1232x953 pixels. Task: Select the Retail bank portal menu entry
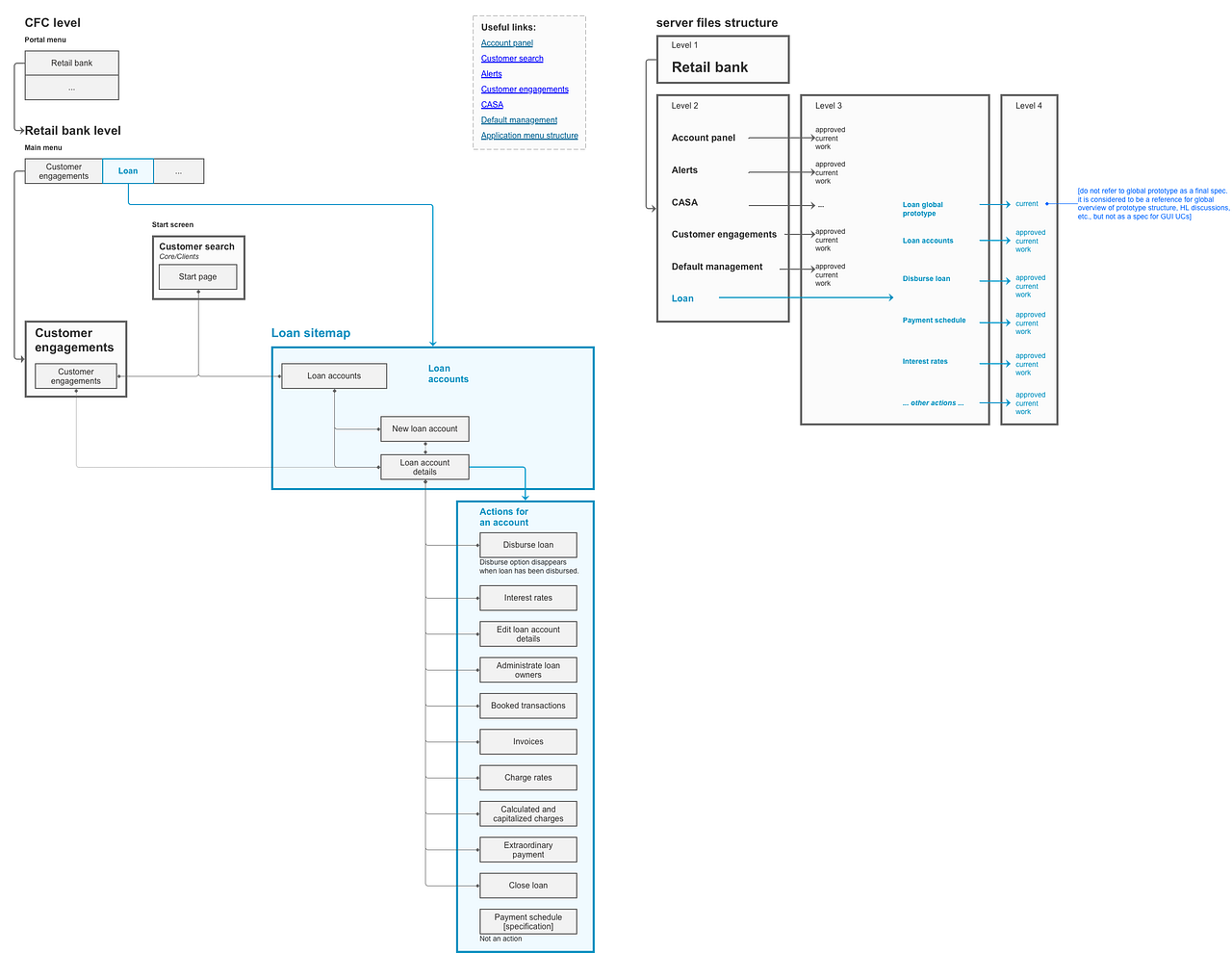(71, 62)
